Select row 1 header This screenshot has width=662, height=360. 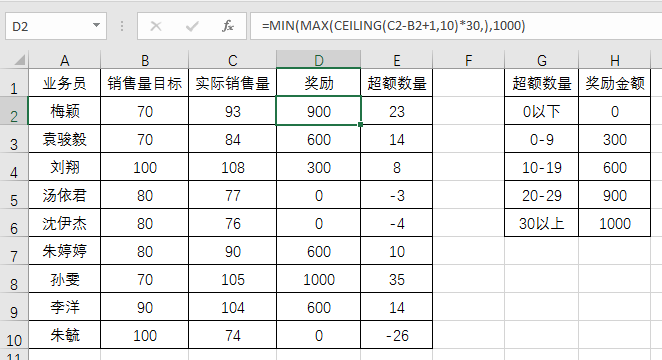[14, 83]
